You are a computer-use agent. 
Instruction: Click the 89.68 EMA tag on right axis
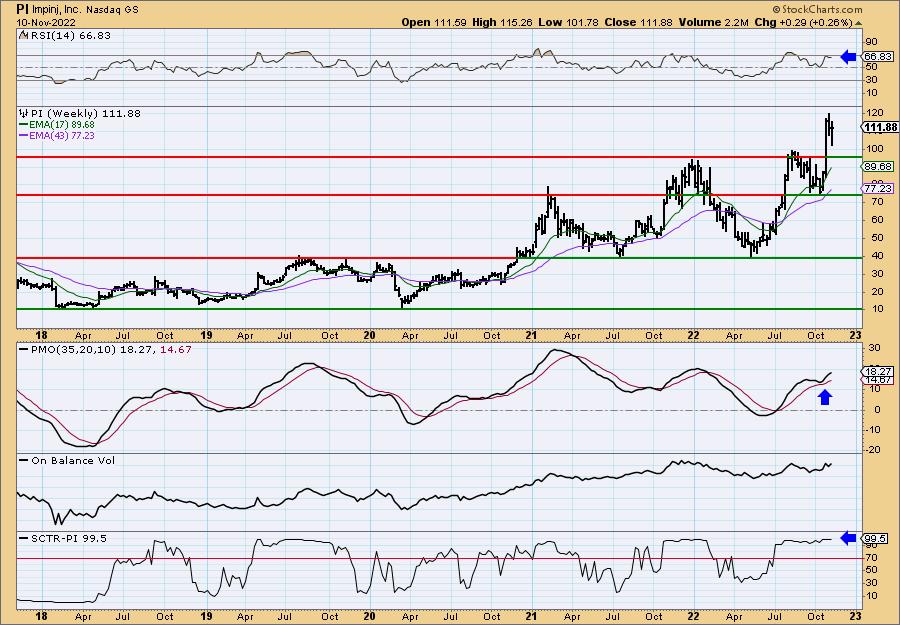click(x=878, y=166)
